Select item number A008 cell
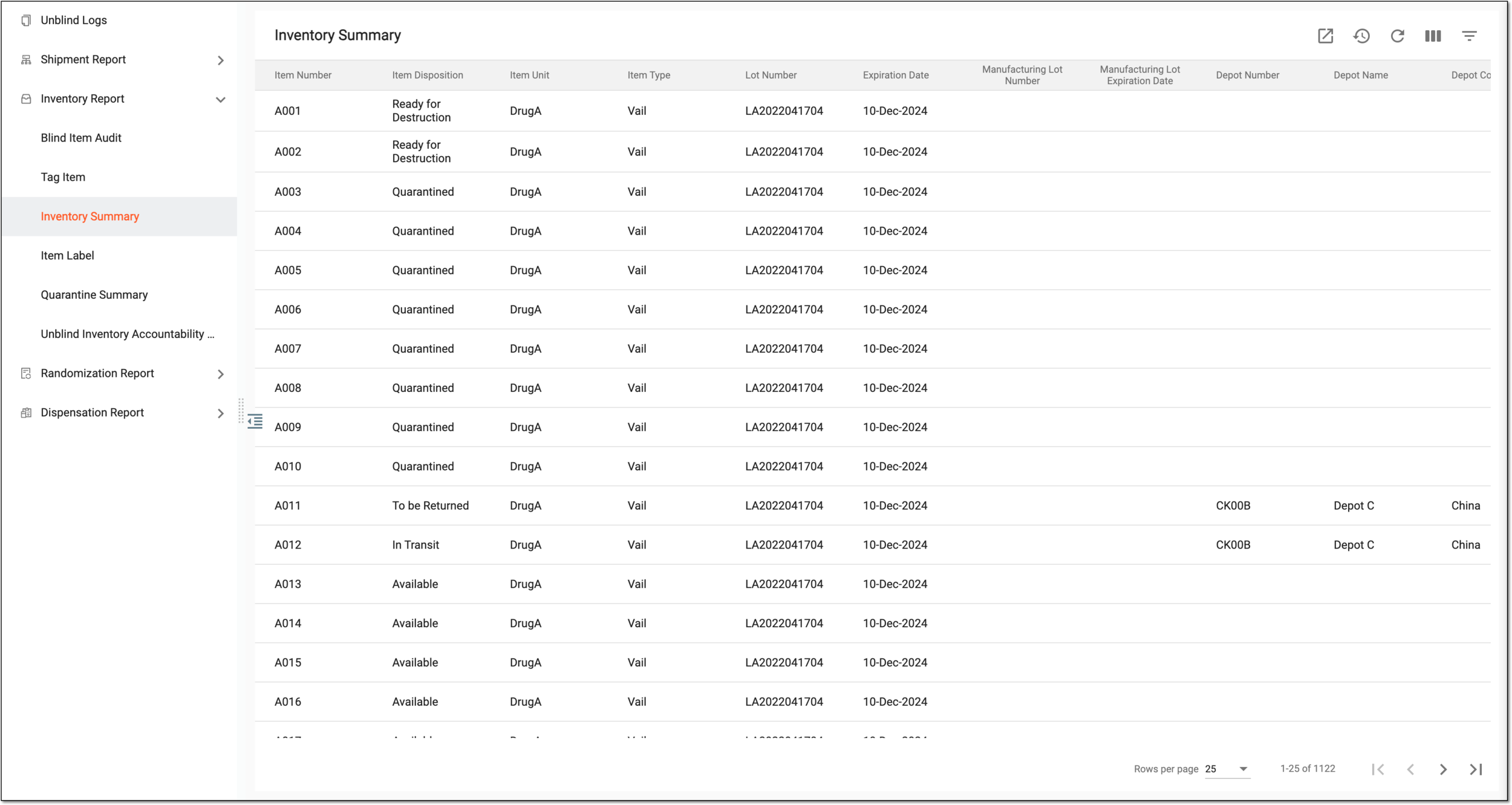Viewport: 1512px width, 805px height. (288, 388)
